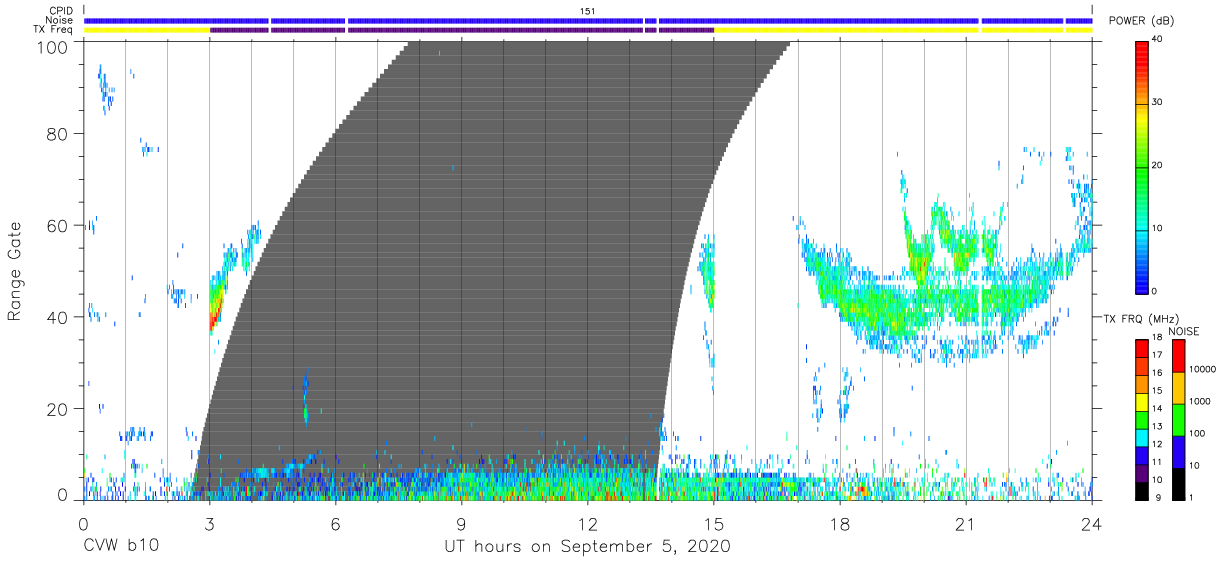
Task: Click the 1000 label in NOISE legend
Action: click(1200, 401)
